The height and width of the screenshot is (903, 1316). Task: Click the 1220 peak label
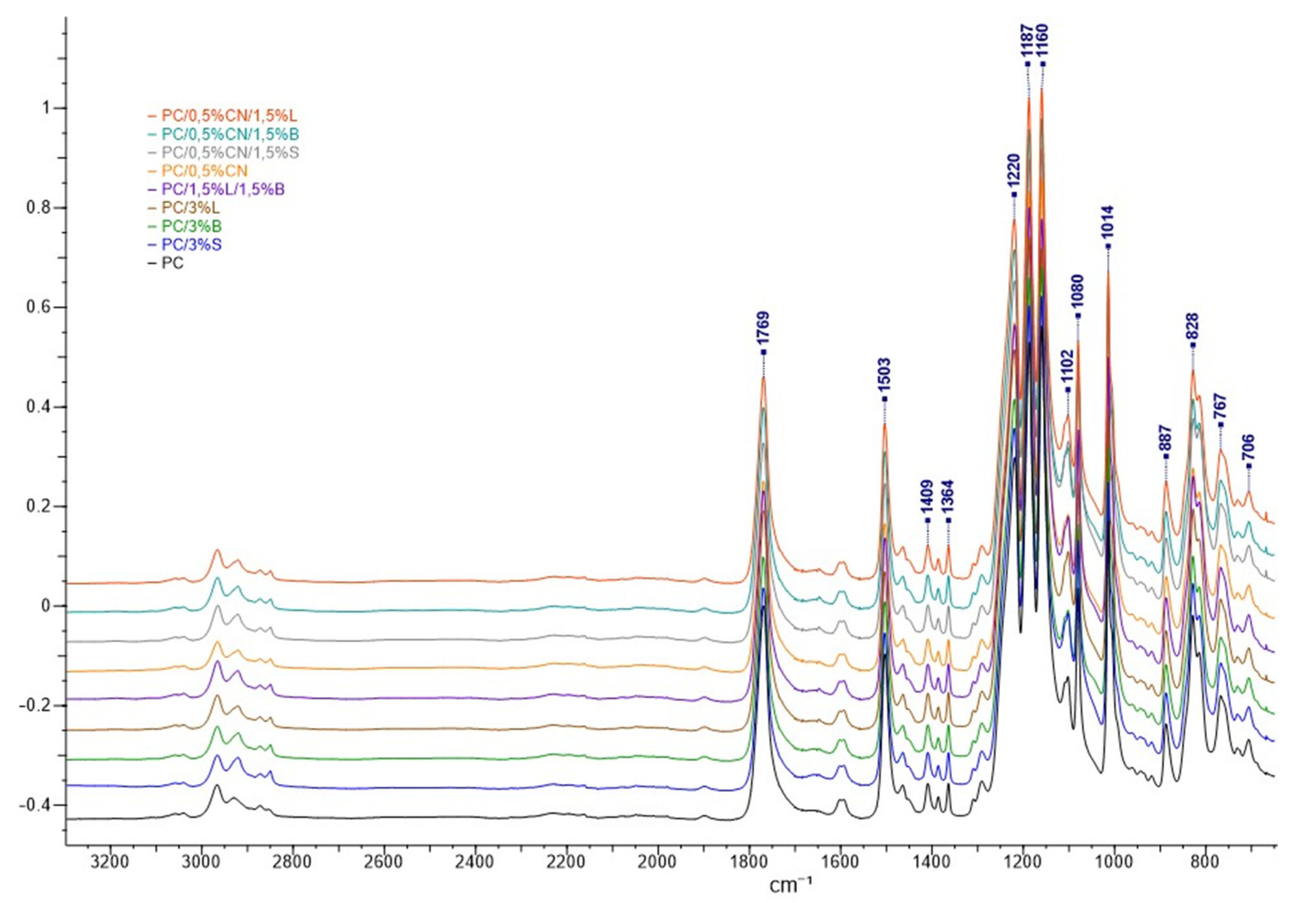pyautogui.click(x=1013, y=172)
